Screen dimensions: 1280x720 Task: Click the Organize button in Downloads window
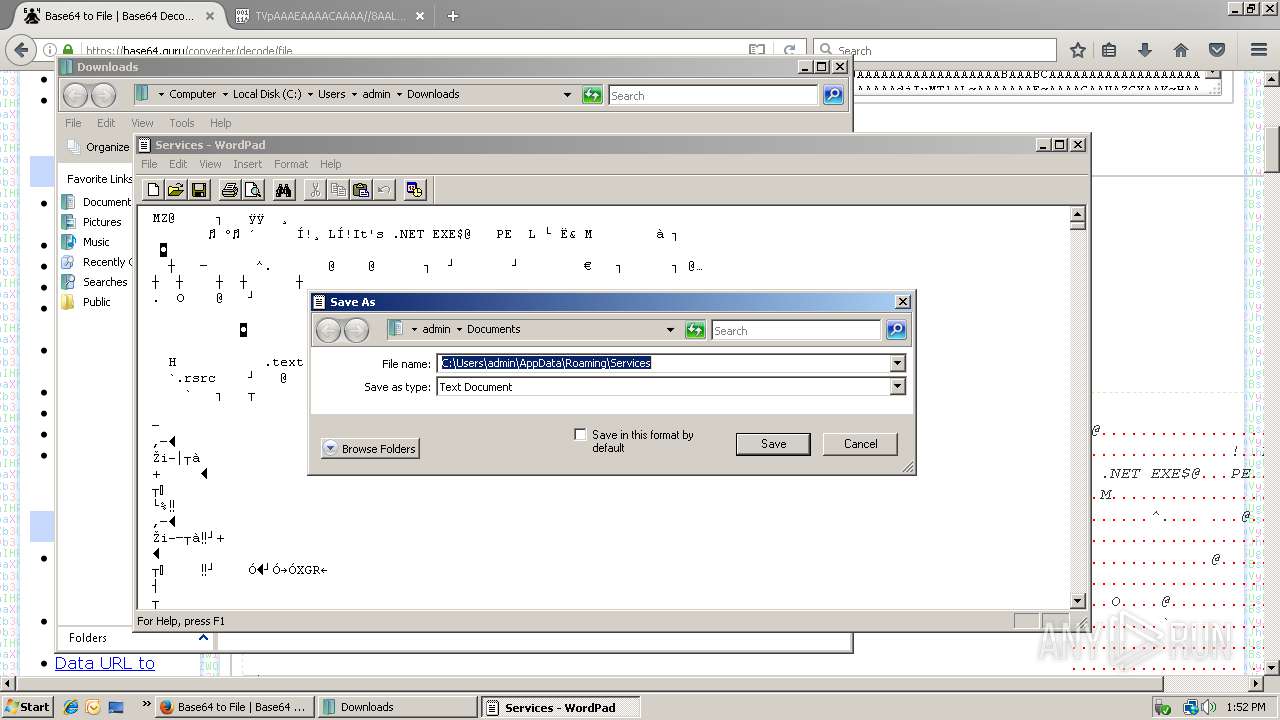click(98, 146)
